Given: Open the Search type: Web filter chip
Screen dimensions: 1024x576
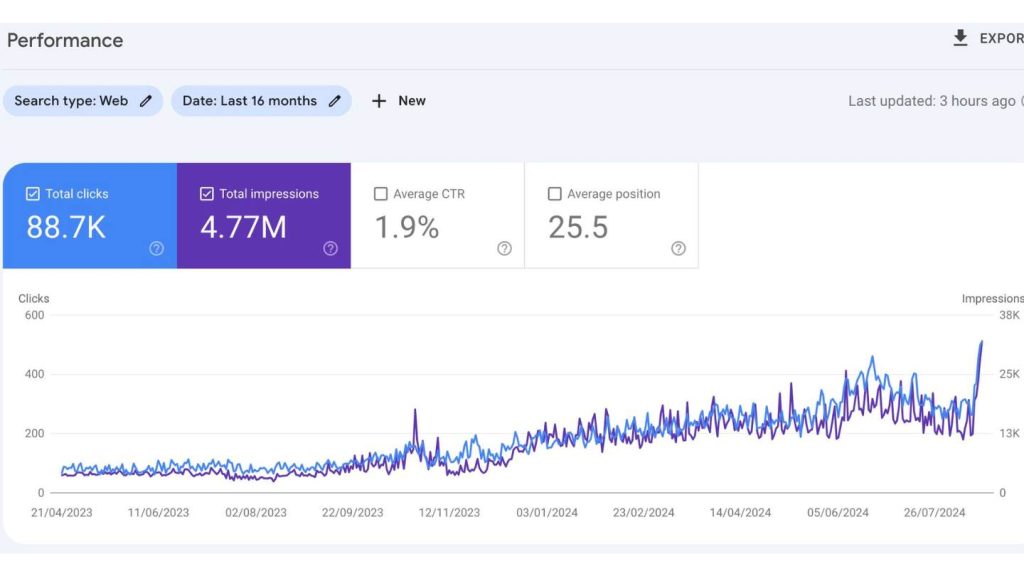Looking at the screenshot, I should 70,101.
